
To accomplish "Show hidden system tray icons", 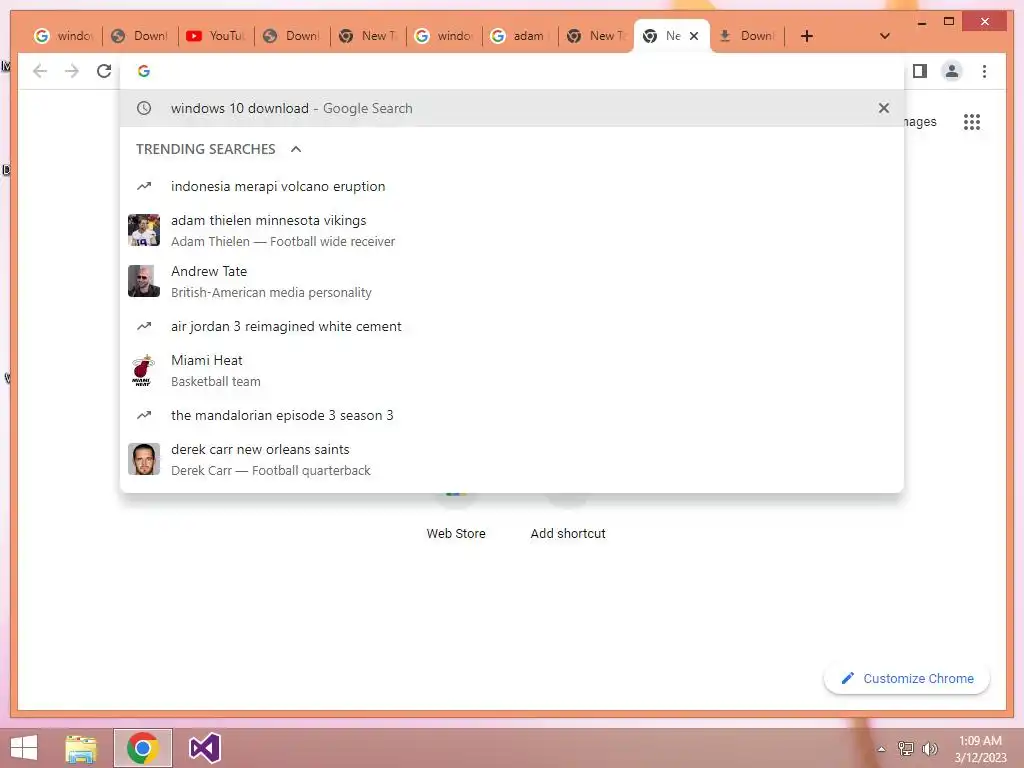I will click(881, 749).
